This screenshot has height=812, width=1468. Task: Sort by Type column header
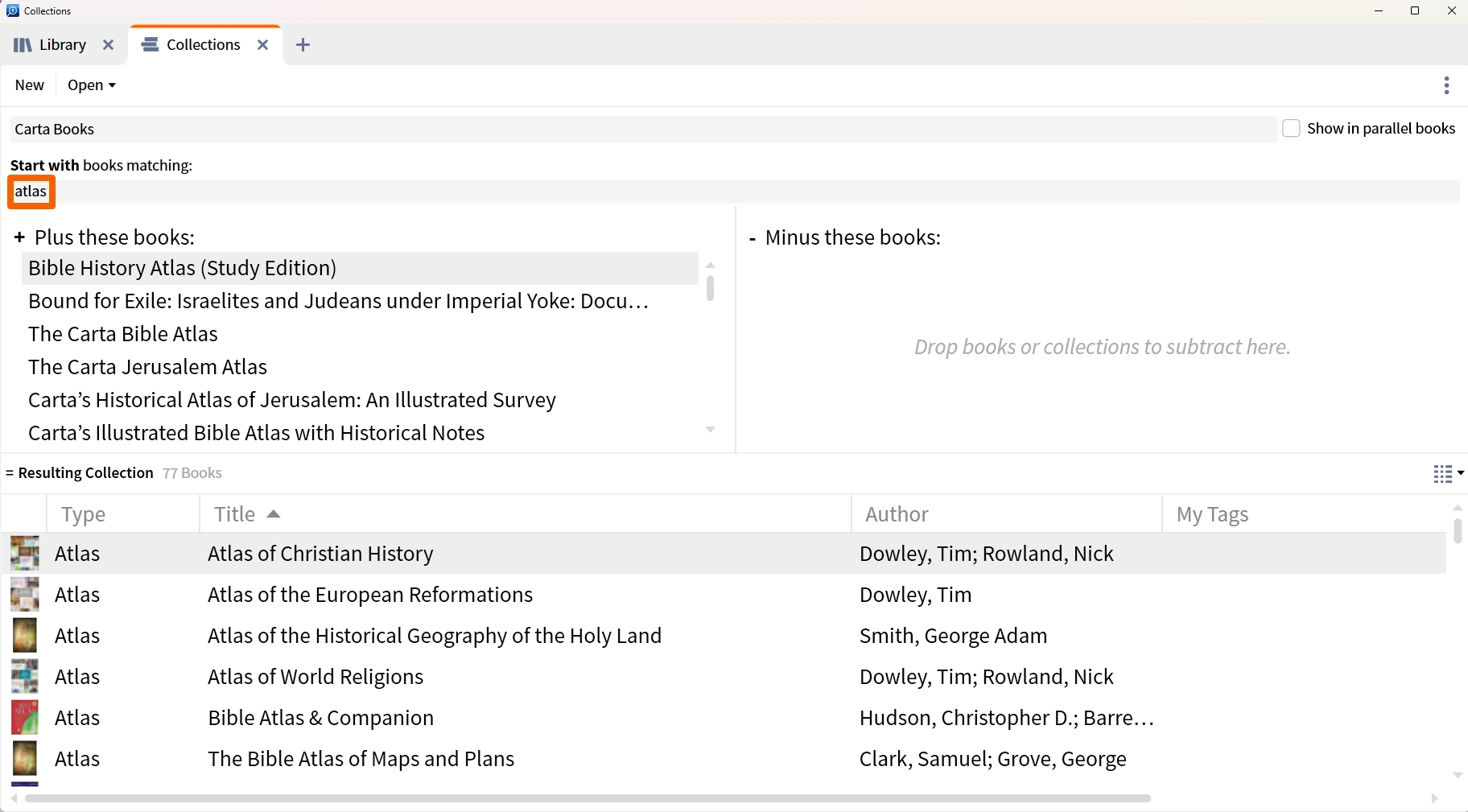coord(123,514)
